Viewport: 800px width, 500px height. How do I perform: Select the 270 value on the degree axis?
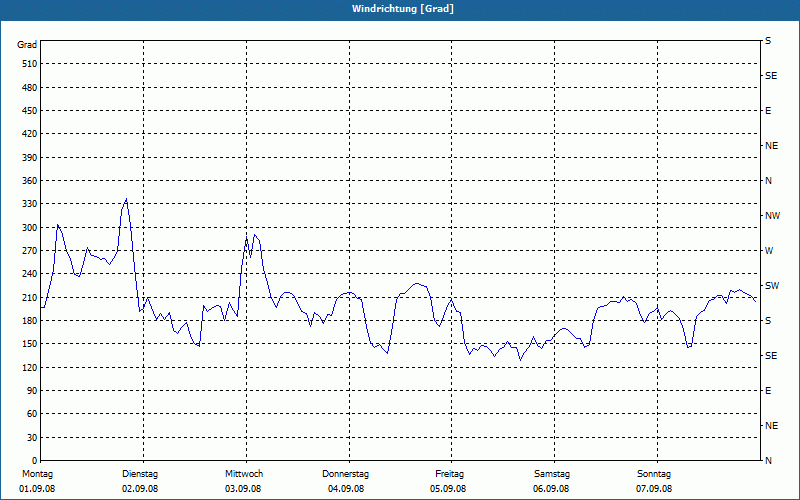[30, 251]
